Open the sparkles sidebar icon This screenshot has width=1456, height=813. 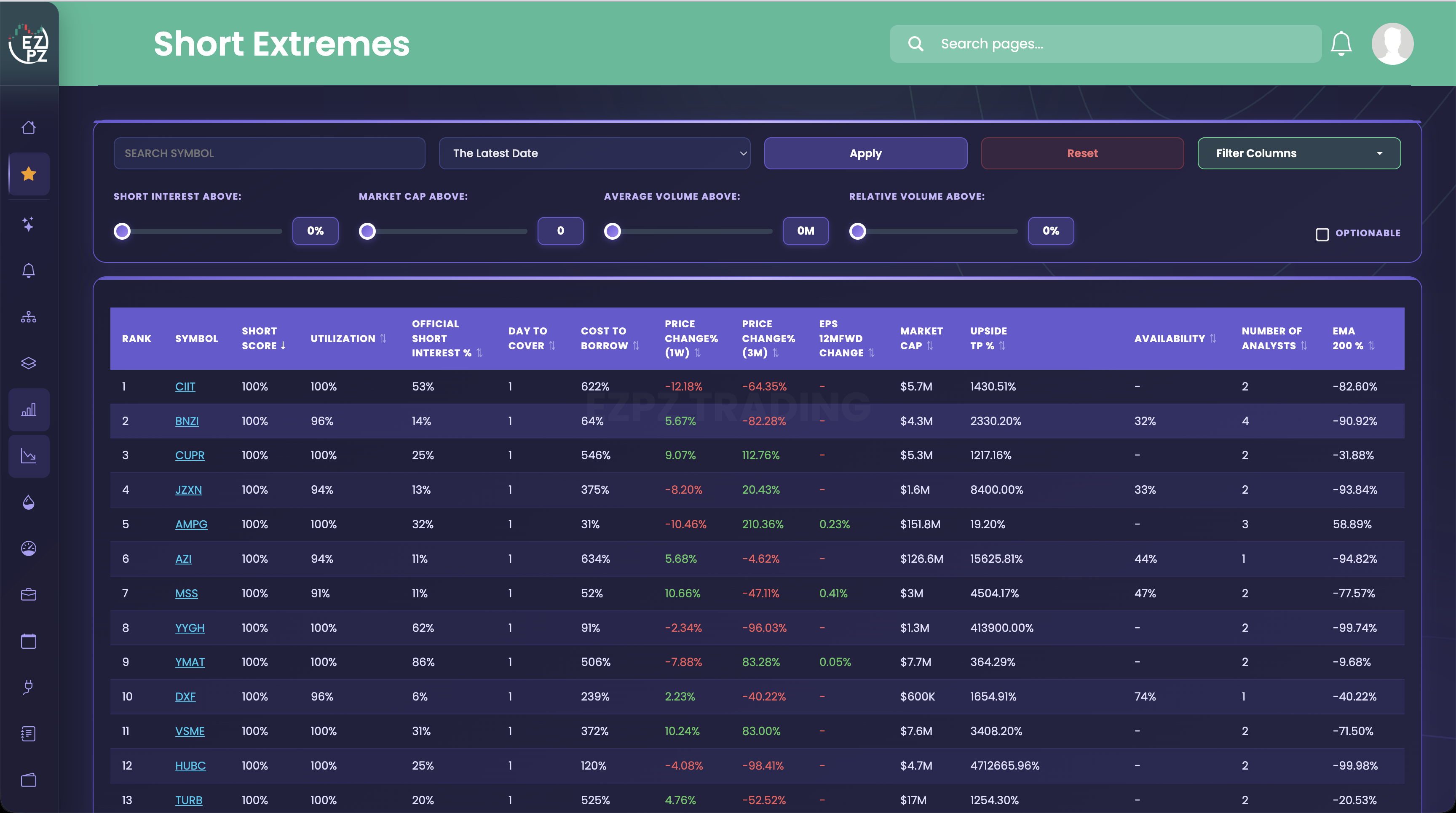(x=29, y=224)
